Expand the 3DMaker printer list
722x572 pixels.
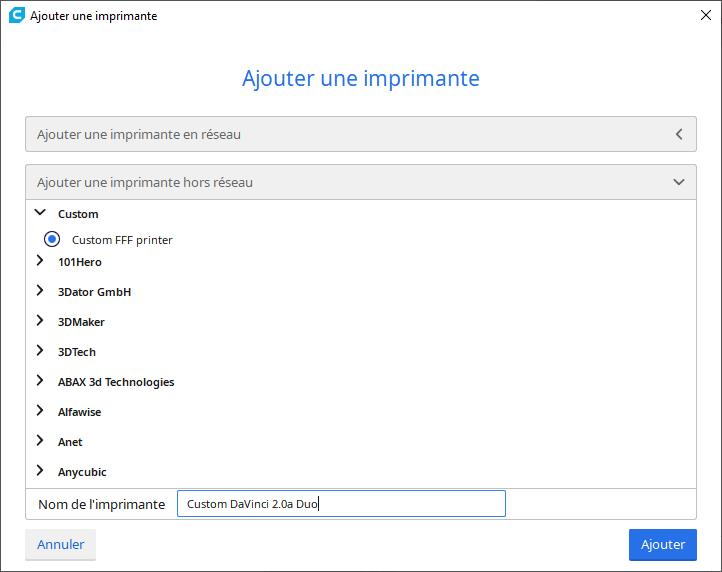coord(40,321)
